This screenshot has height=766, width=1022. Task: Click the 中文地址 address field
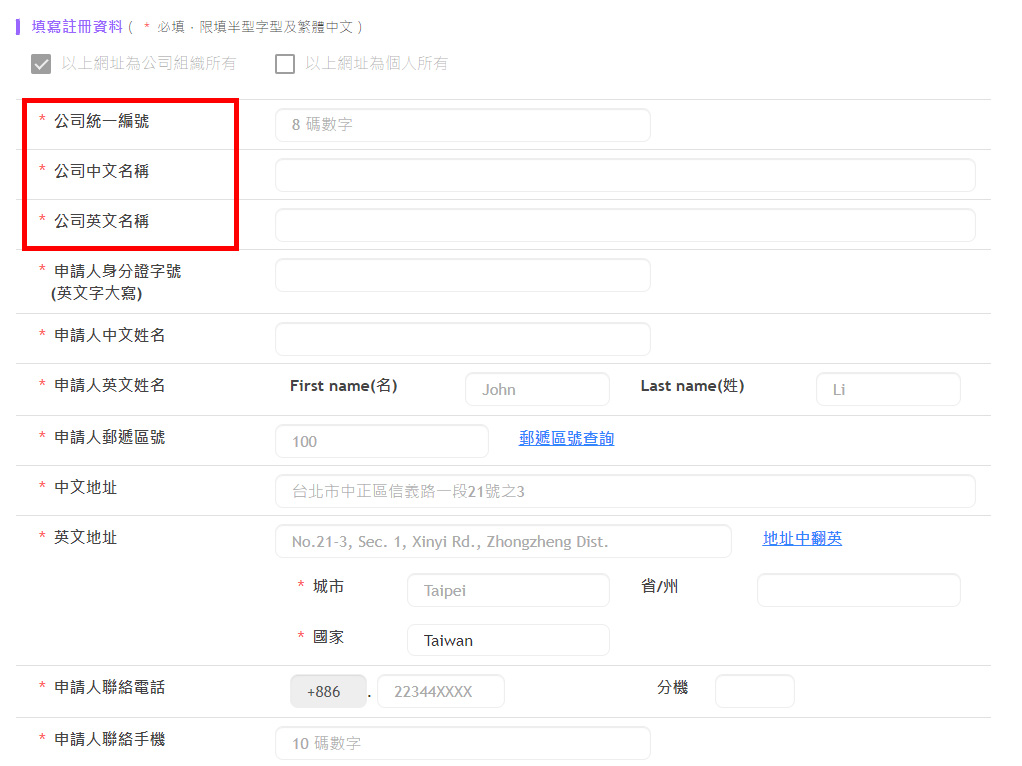pos(624,491)
